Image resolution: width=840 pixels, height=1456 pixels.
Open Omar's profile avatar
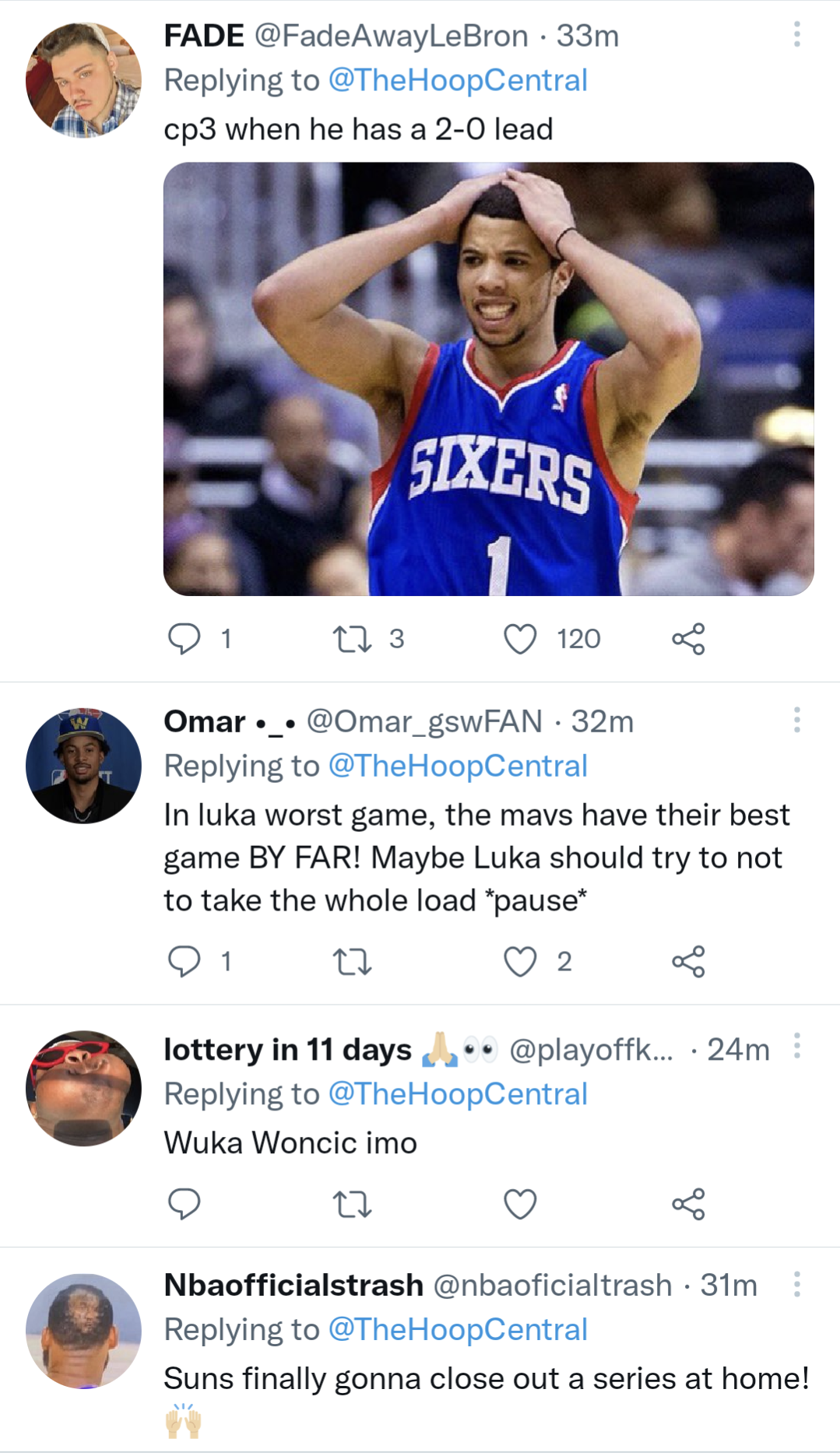coord(83,766)
